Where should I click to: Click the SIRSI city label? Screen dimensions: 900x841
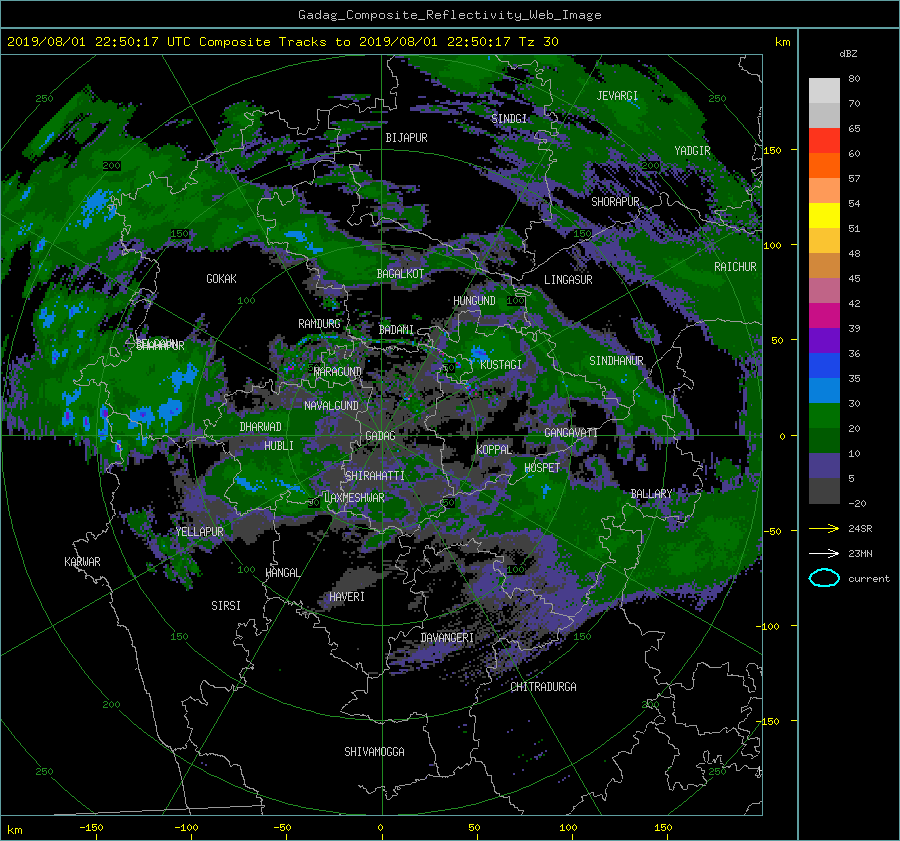click(226, 606)
